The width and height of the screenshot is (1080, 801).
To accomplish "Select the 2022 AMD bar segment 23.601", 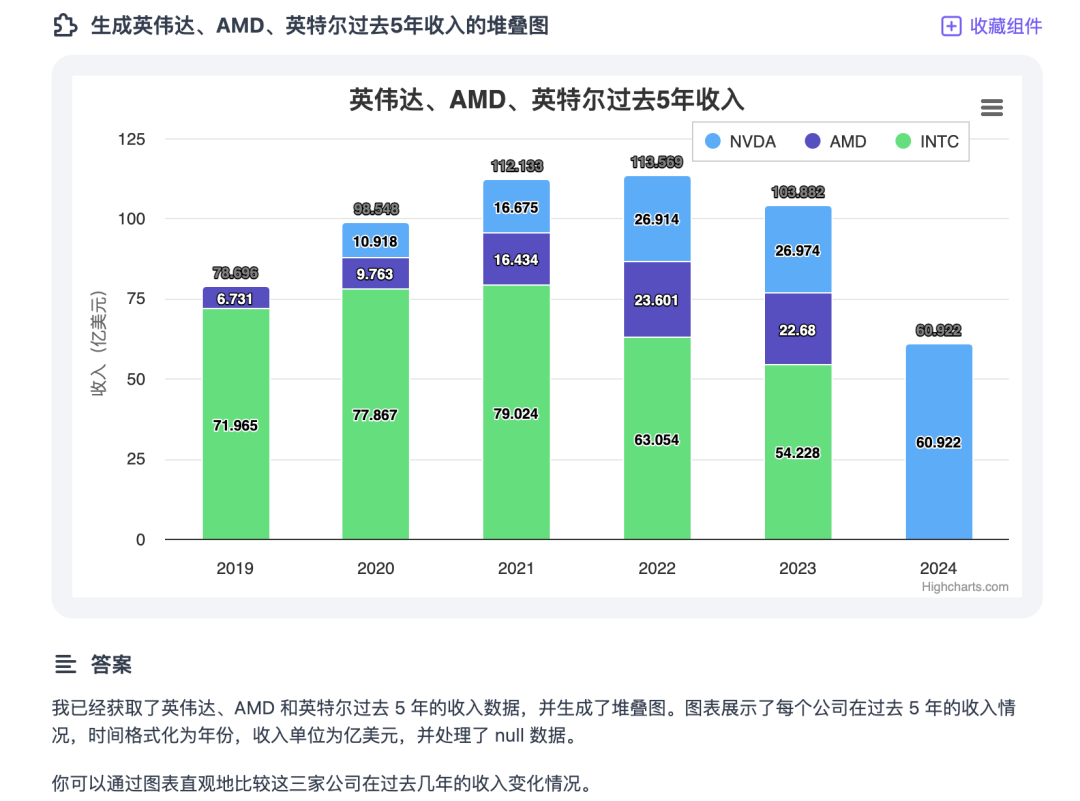I will (x=657, y=300).
